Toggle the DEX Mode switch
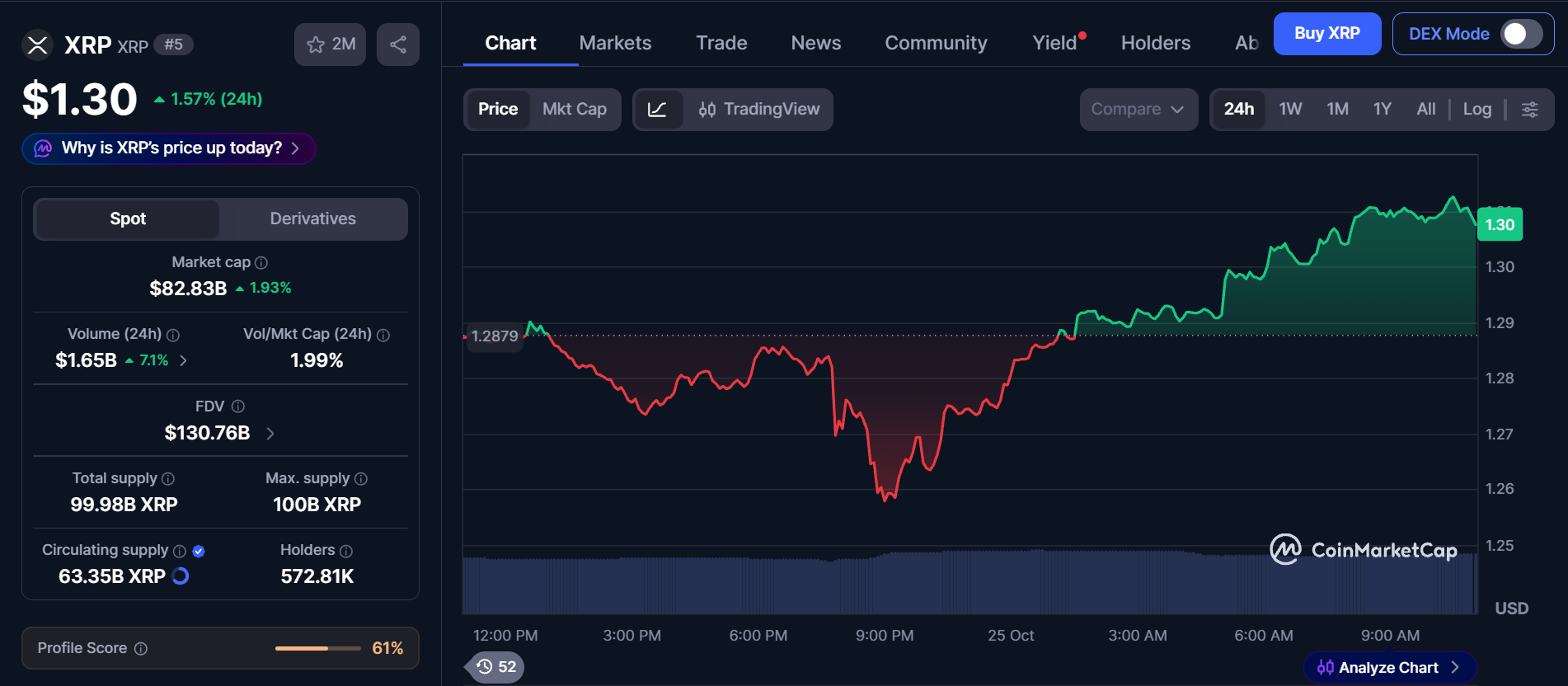 (x=1521, y=34)
